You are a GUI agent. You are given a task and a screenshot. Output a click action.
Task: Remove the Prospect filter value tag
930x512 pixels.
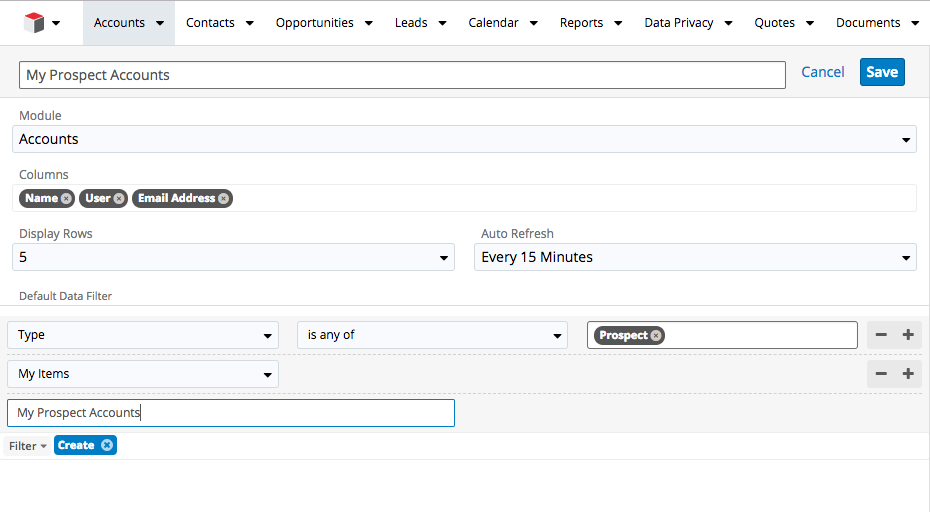[x=656, y=336]
